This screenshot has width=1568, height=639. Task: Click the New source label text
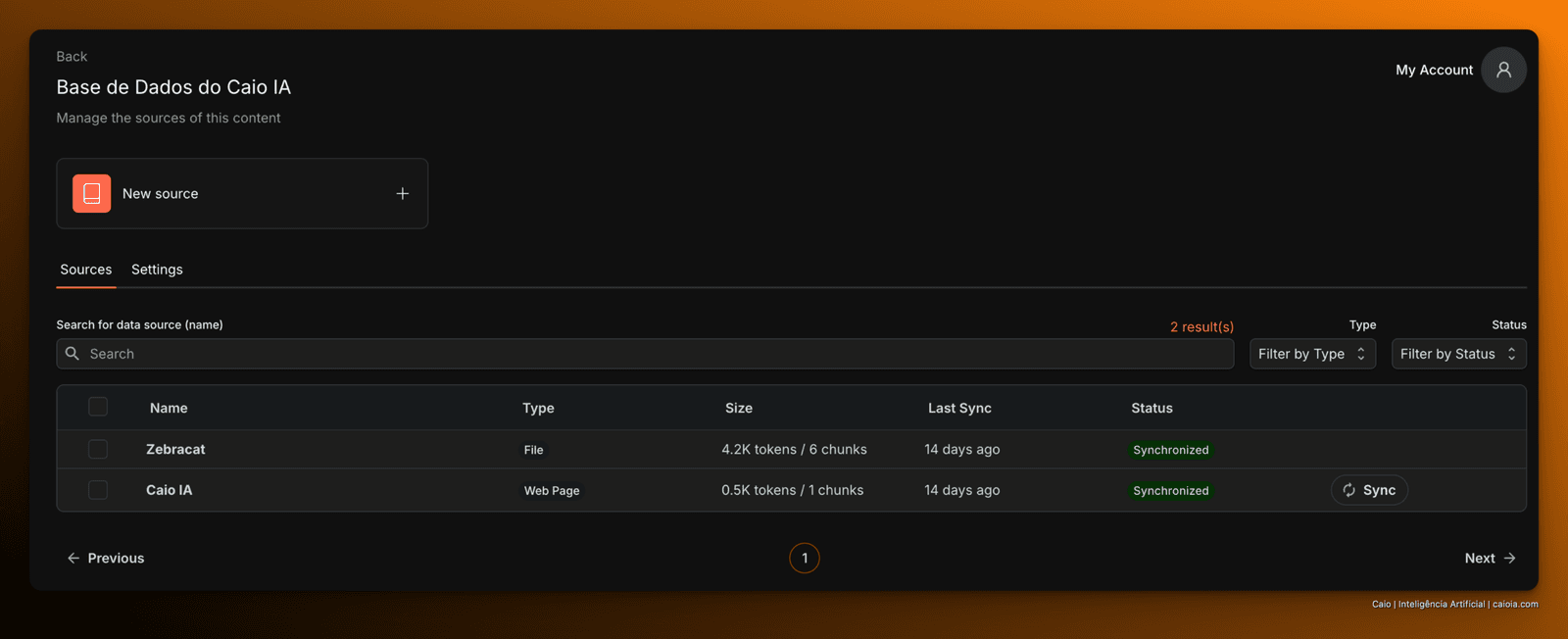pos(161,193)
